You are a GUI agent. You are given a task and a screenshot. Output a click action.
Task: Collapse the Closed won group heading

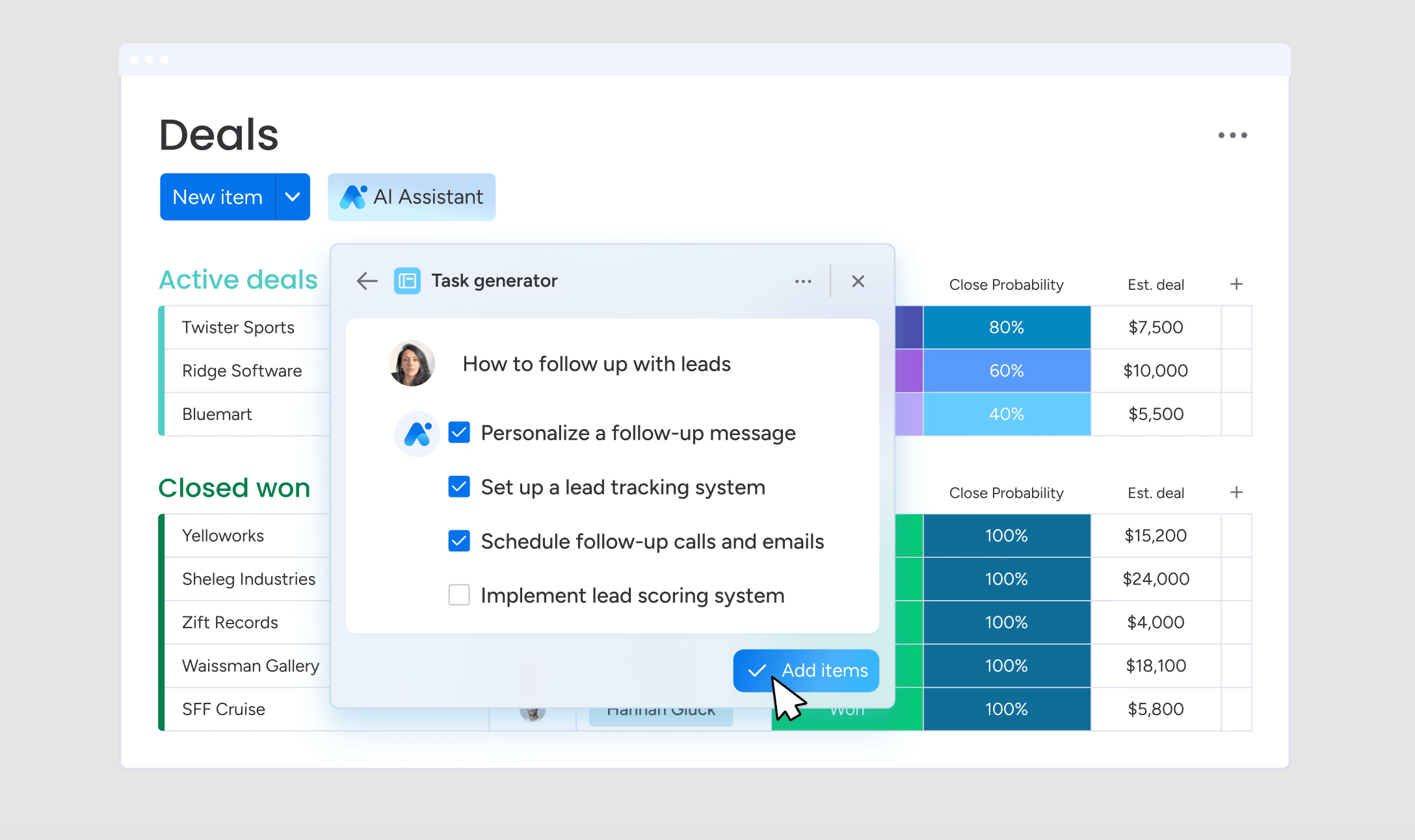234,488
